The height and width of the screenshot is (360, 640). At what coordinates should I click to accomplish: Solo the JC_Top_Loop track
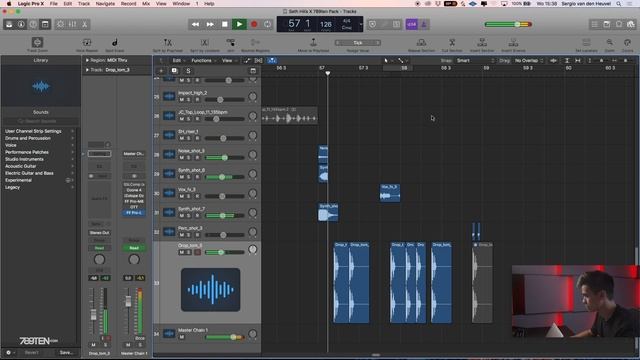pyautogui.click(x=189, y=119)
